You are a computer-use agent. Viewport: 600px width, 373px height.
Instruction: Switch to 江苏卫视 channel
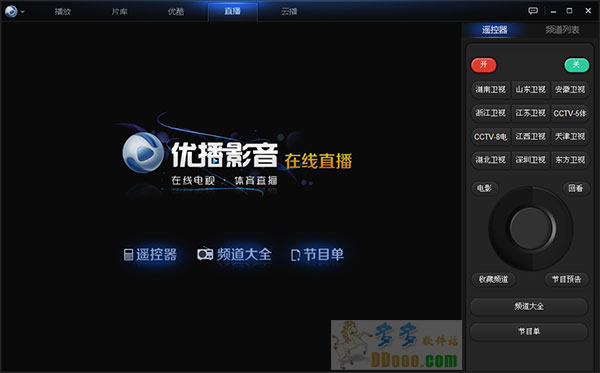point(530,113)
